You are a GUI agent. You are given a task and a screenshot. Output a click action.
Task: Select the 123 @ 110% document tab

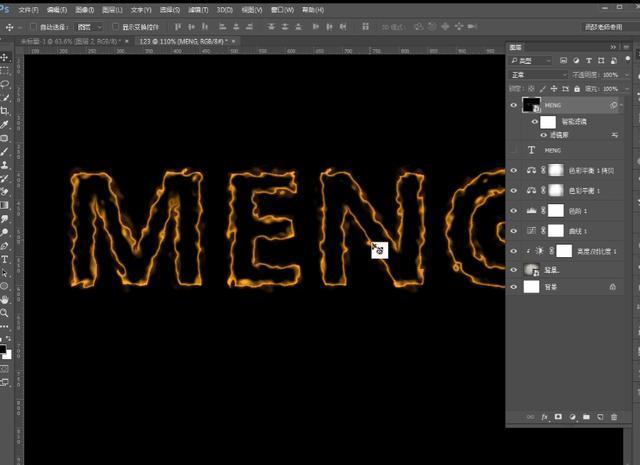pyautogui.click(x=186, y=41)
